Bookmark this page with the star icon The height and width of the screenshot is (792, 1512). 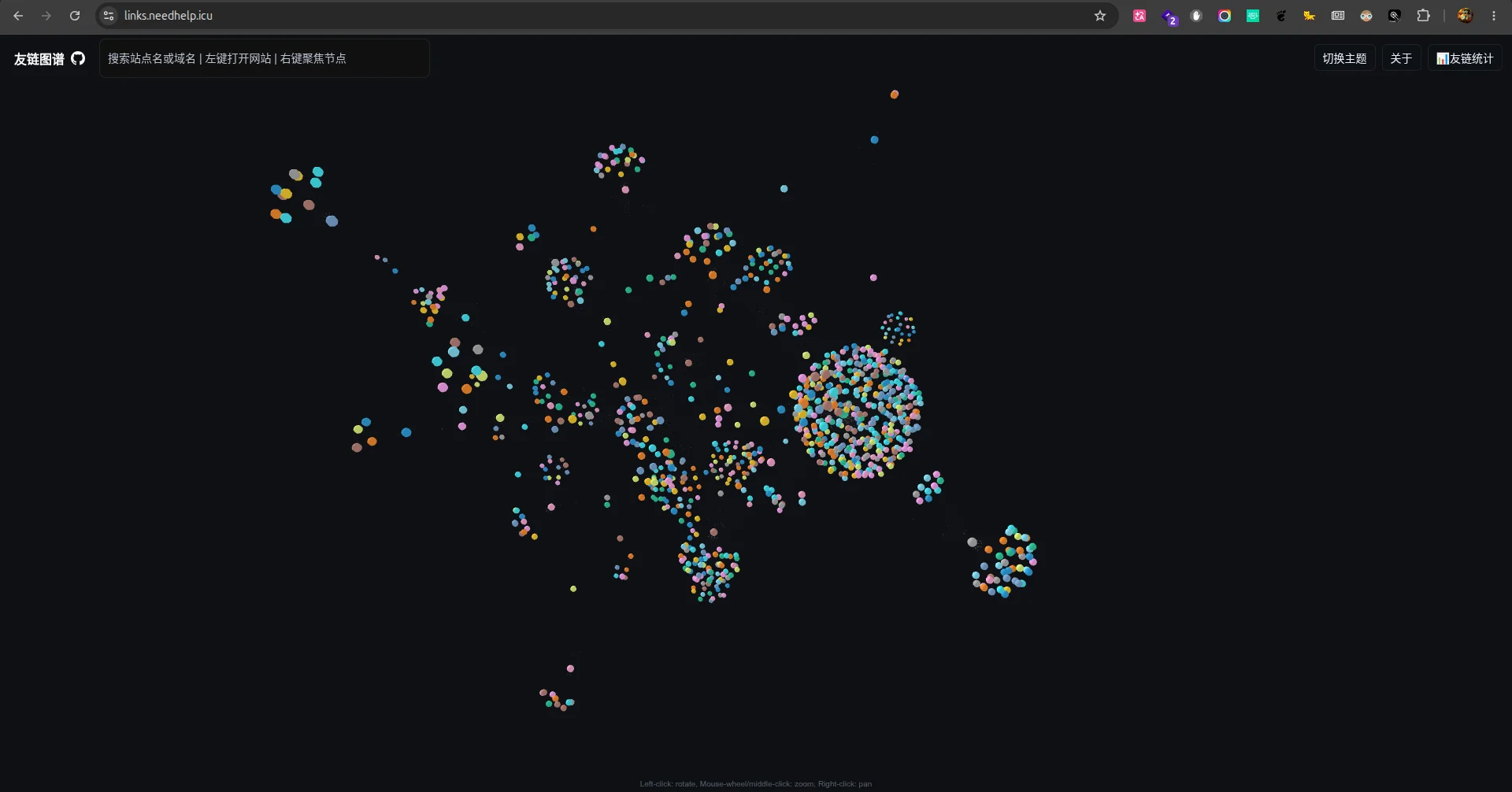(1100, 16)
